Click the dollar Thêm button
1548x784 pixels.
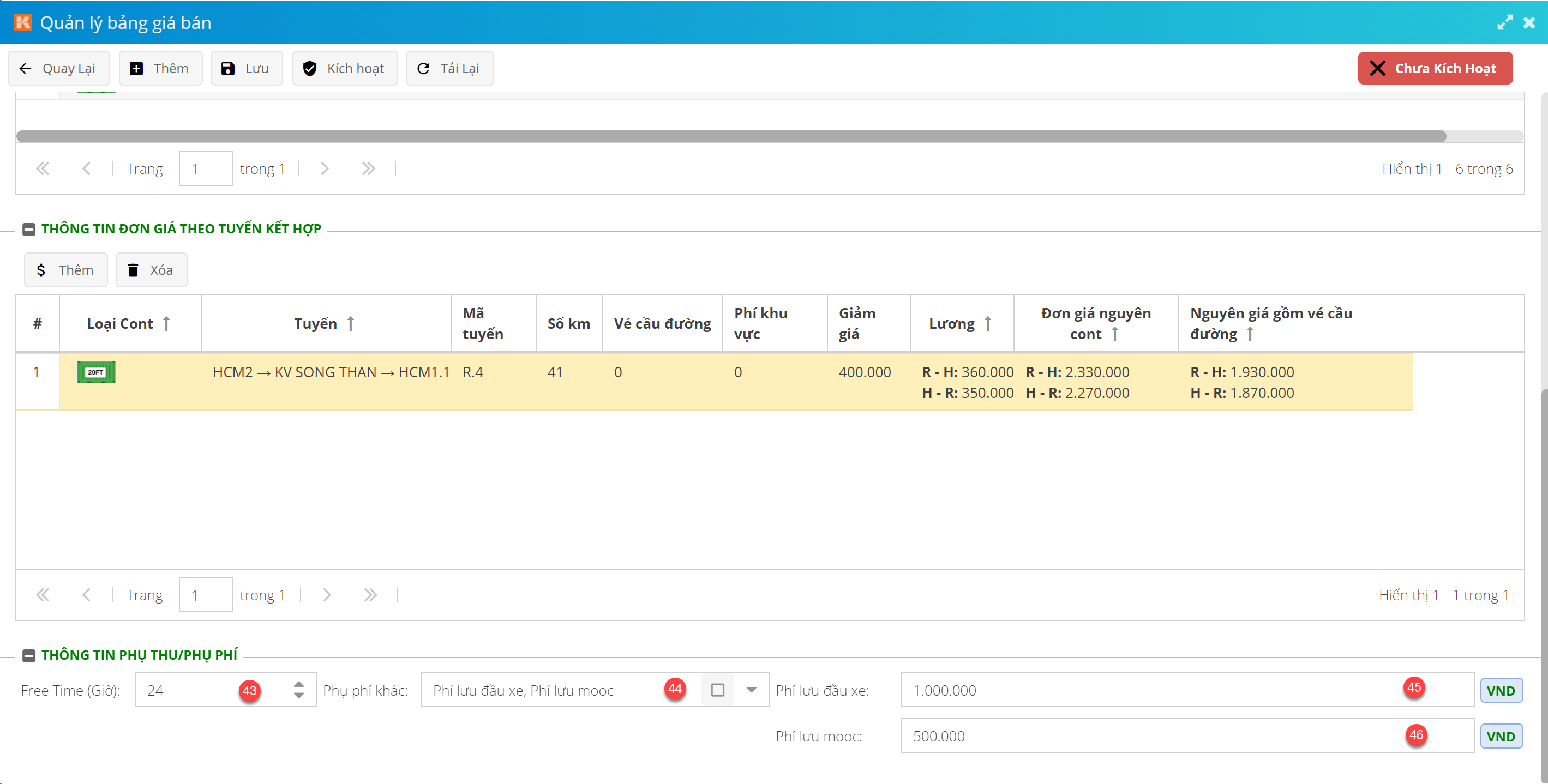coord(65,270)
